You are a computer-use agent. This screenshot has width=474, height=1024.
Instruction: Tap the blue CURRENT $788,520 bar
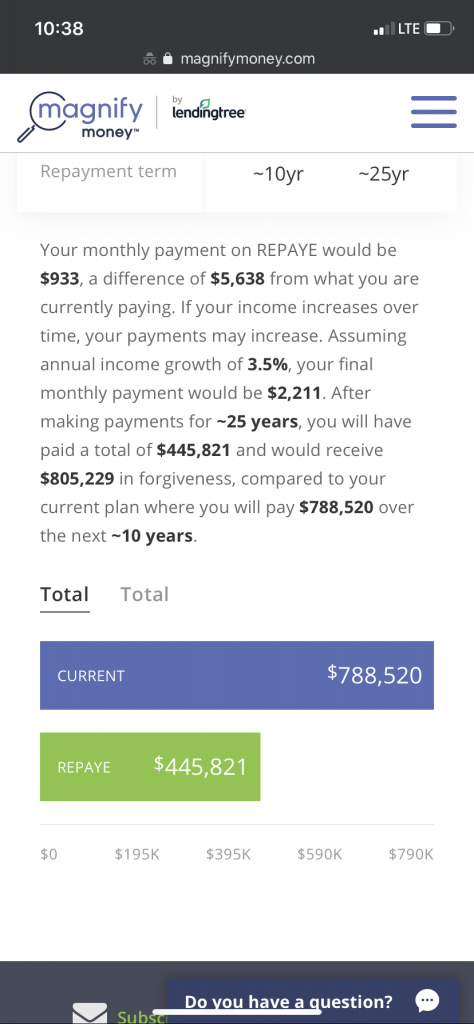point(237,675)
